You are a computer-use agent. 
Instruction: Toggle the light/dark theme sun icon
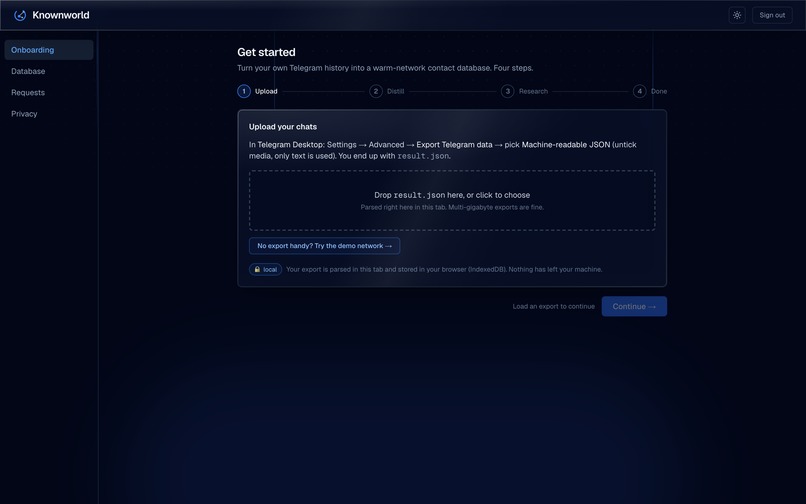pyautogui.click(x=737, y=15)
